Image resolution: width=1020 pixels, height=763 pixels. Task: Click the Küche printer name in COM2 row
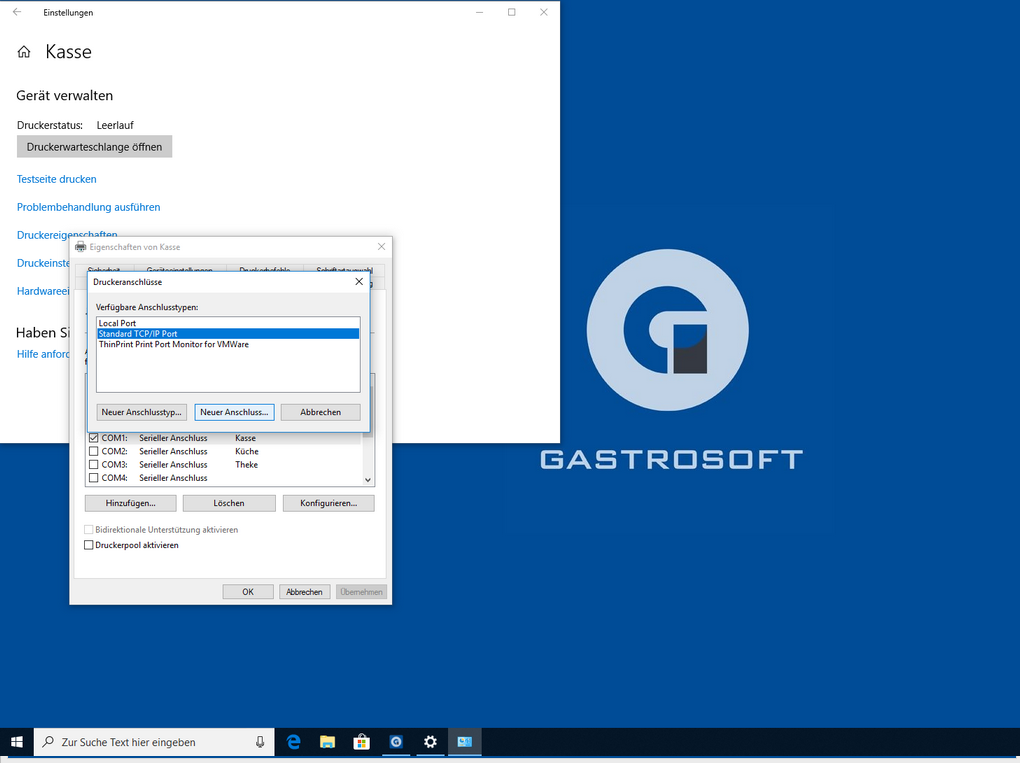(247, 451)
